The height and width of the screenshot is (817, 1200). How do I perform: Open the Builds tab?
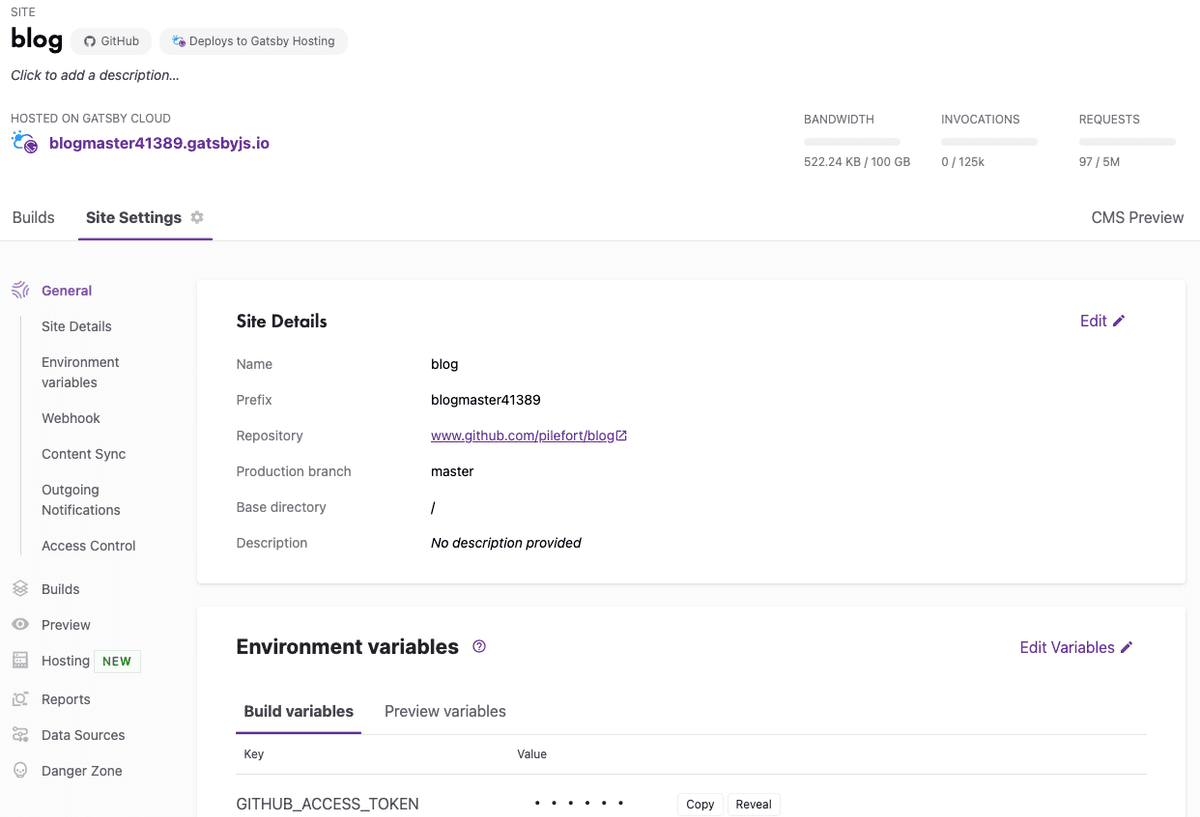33,217
